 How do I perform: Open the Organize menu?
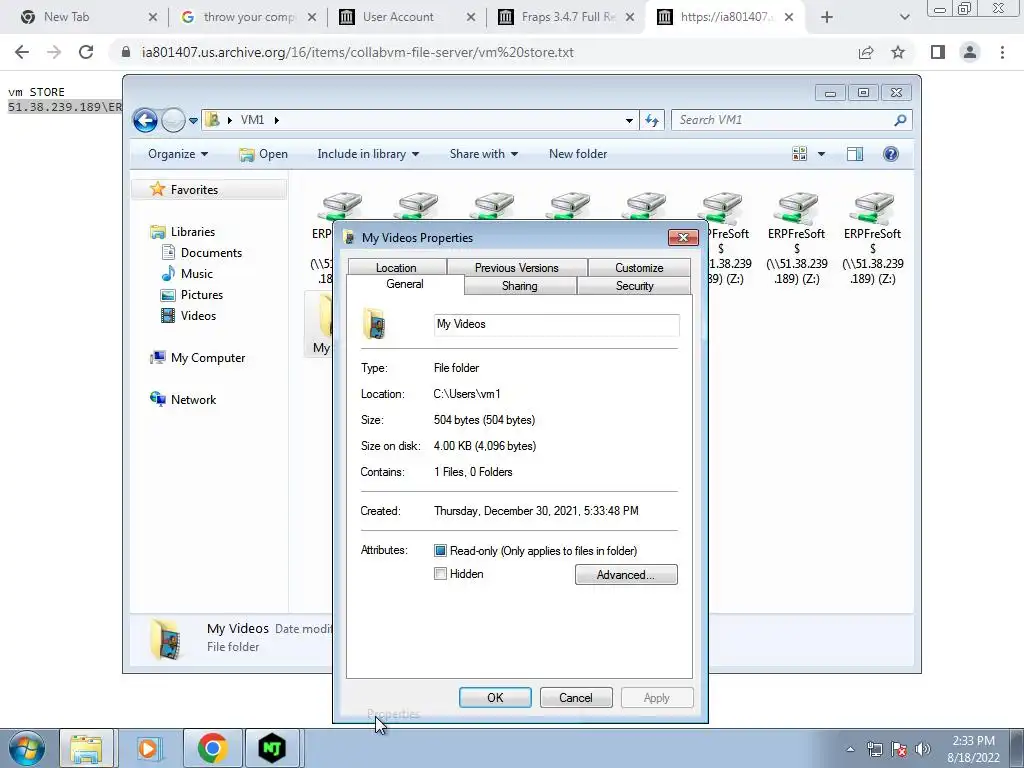click(x=178, y=154)
